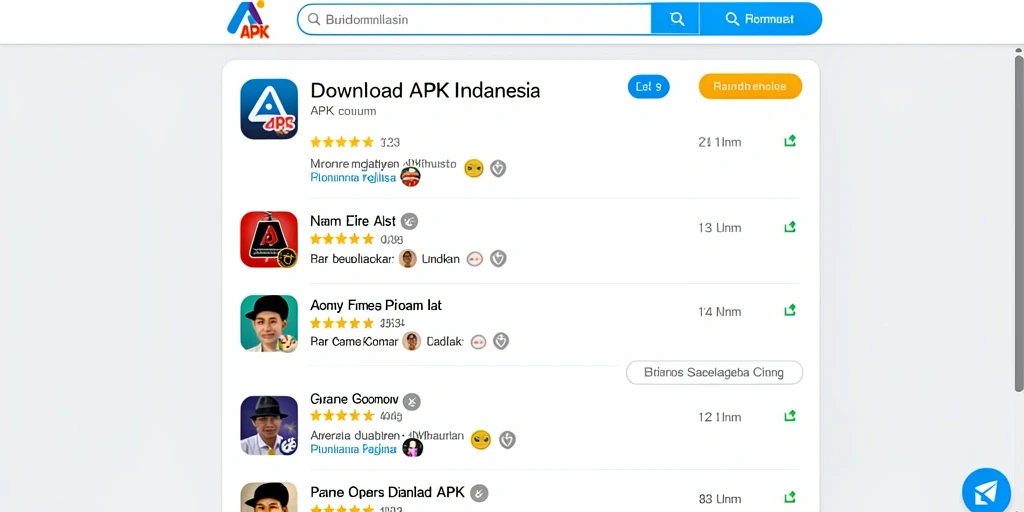The height and width of the screenshot is (512, 1024).
Task: Click the Btianos Sacelageba Cinng button
Action: click(714, 373)
